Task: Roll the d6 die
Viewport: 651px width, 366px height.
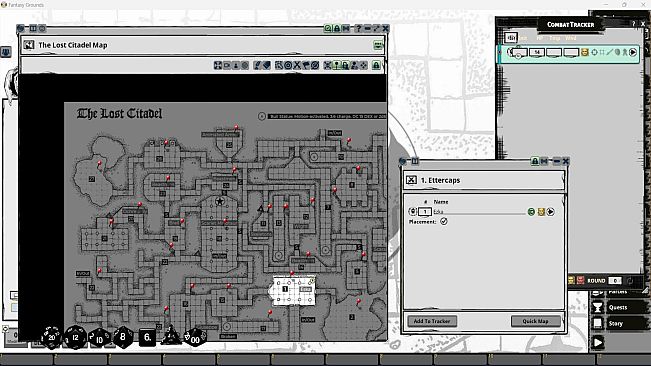Action: pyautogui.click(x=147, y=337)
